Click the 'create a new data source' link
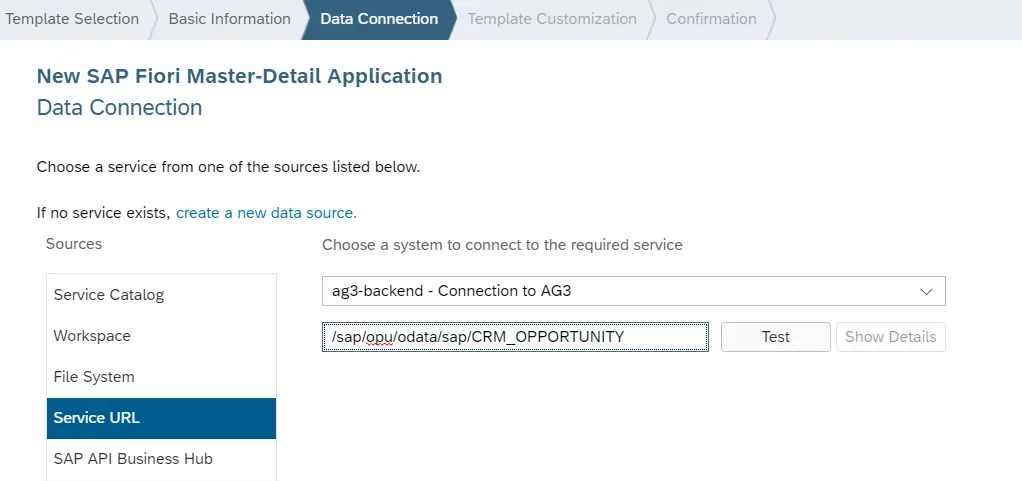Image resolution: width=1022 pixels, height=481 pixels. coord(266,213)
